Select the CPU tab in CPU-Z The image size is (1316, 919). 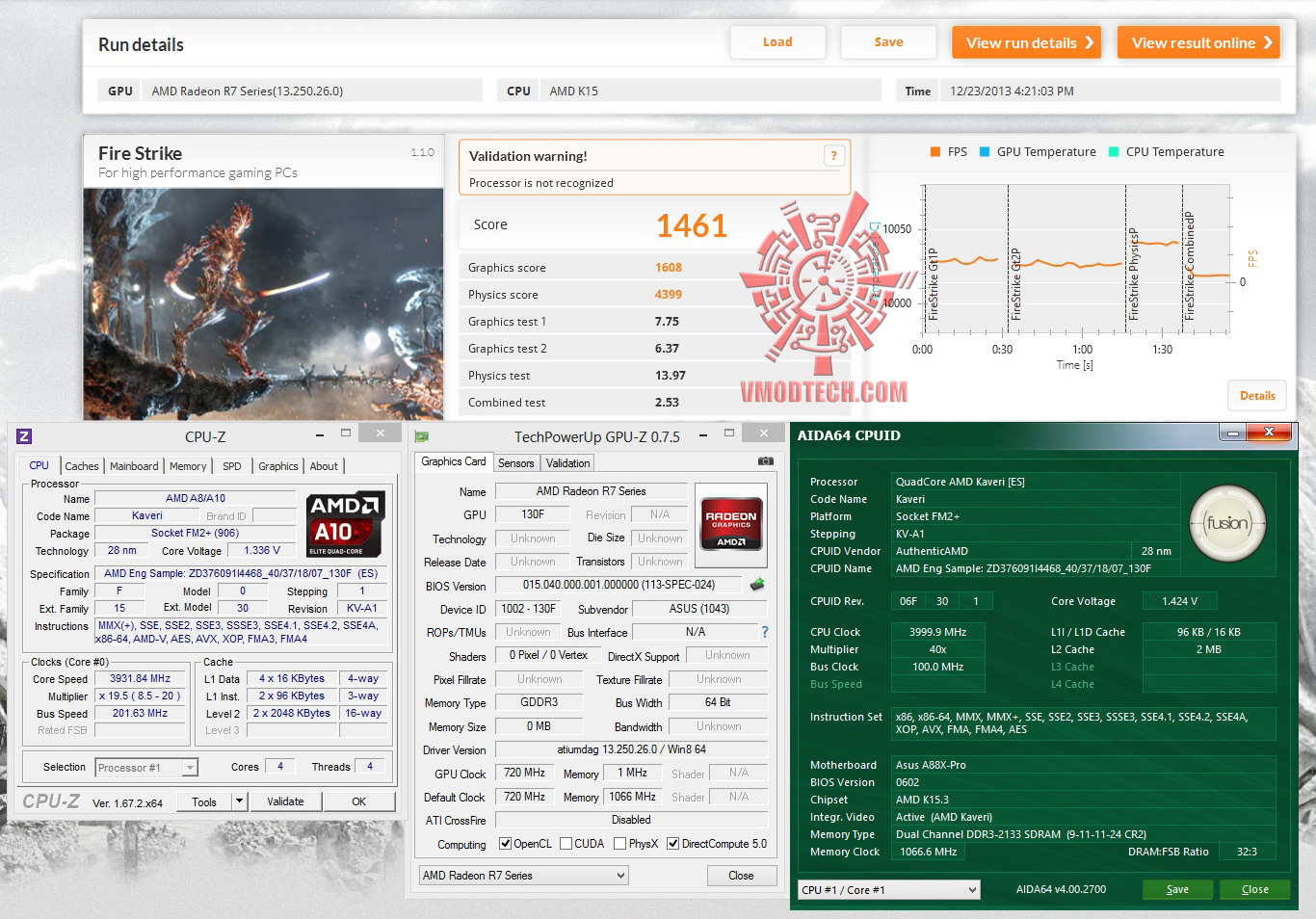(x=39, y=465)
